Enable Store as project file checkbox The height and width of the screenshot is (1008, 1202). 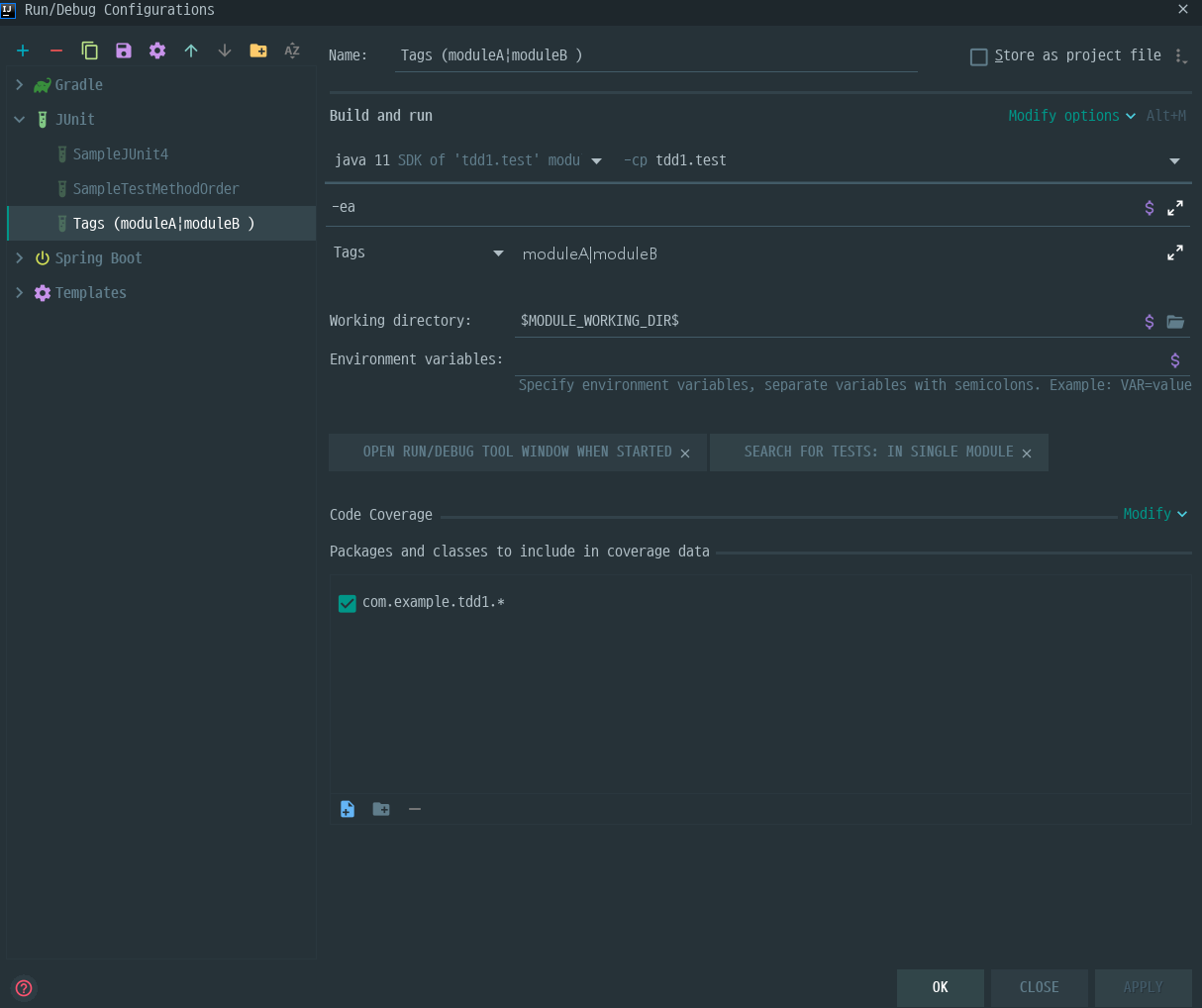coord(979,56)
